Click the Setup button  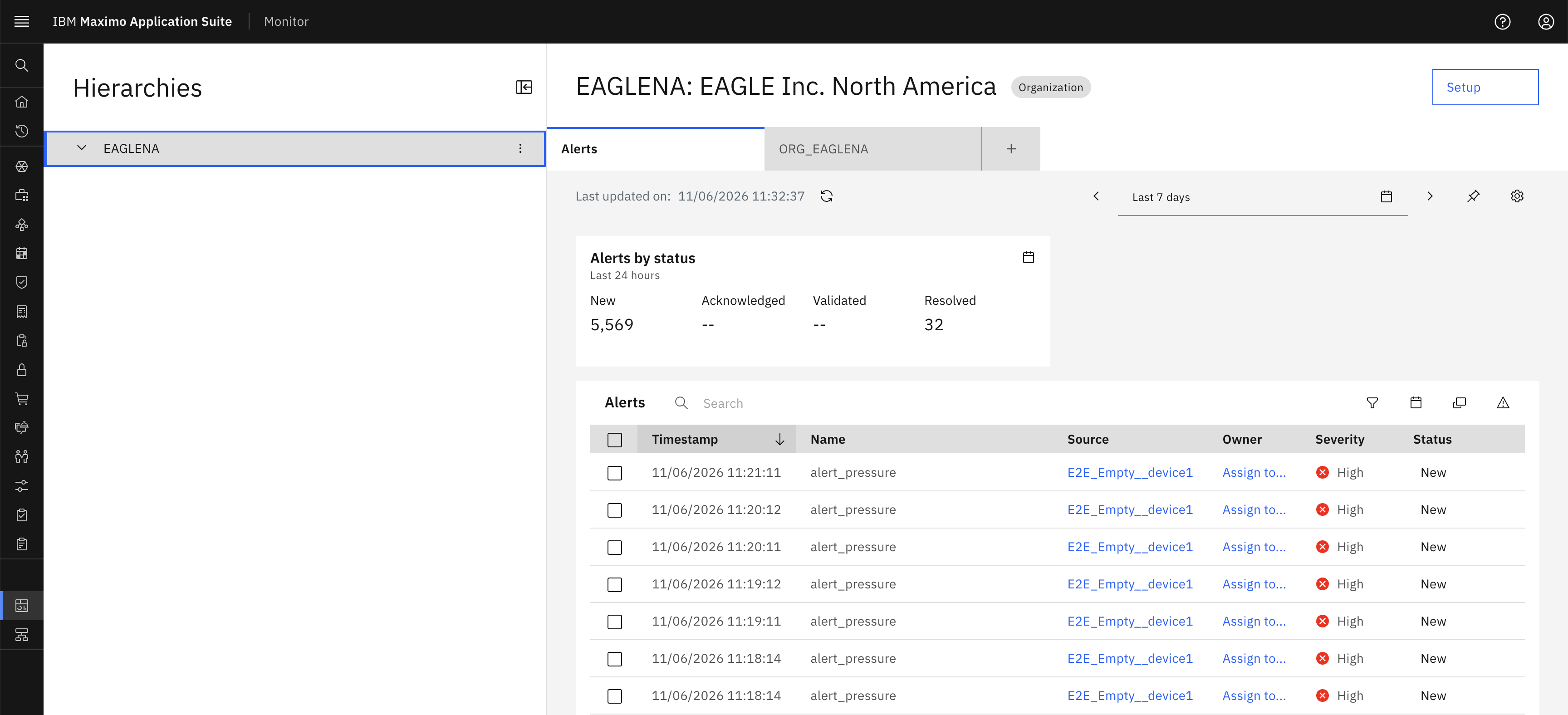[x=1485, y=87]
